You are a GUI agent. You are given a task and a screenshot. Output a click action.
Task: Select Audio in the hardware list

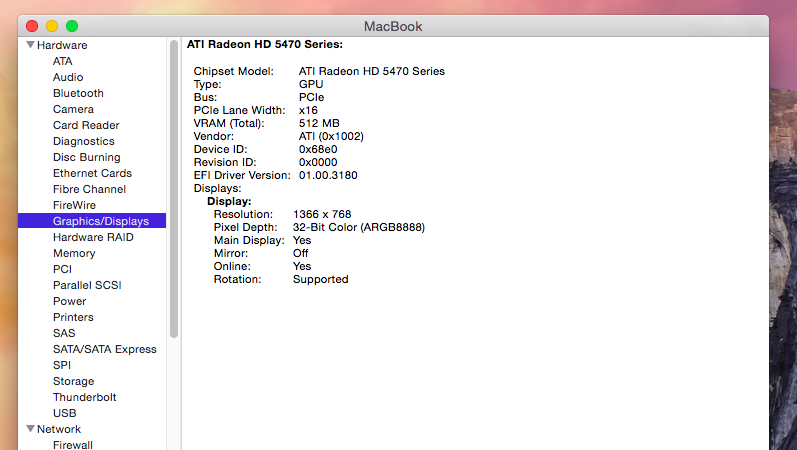(x=68, y=77)
